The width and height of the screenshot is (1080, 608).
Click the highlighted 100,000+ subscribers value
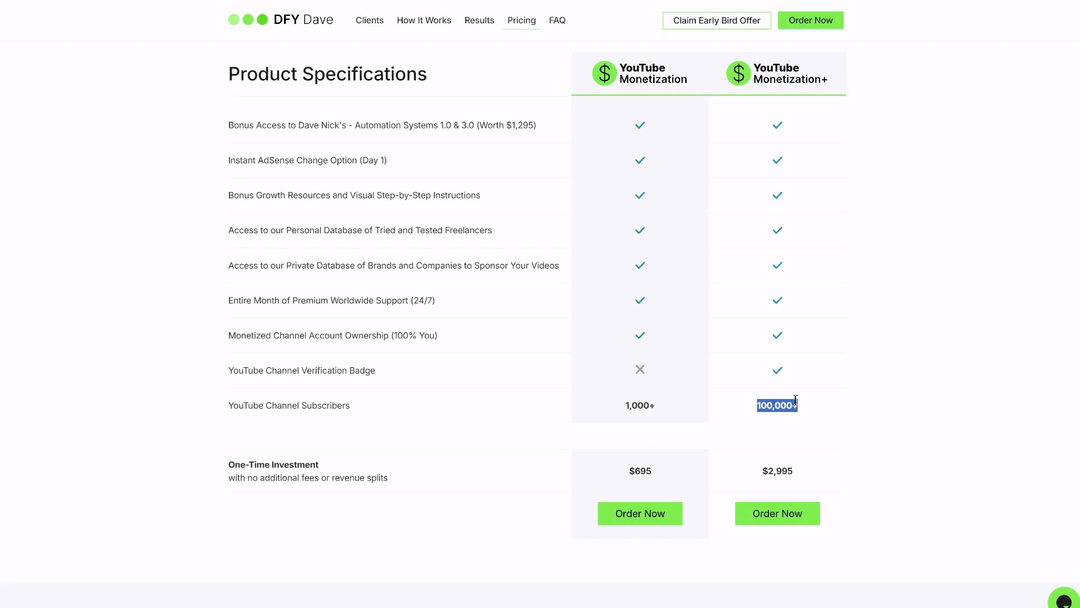point(777,406)
